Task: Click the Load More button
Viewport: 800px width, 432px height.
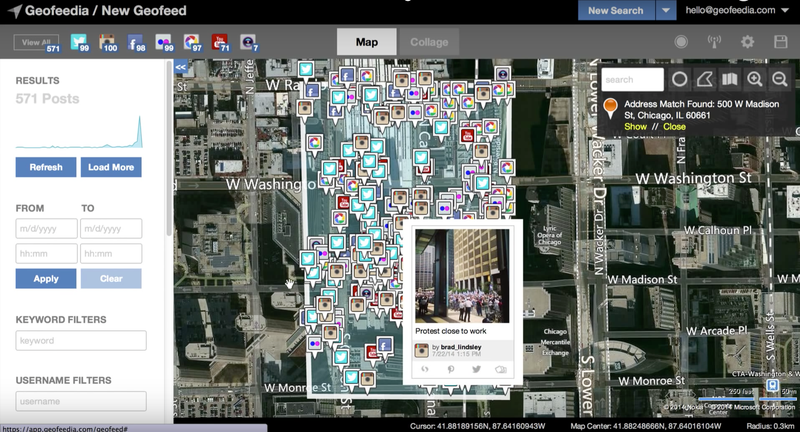Action: pyautogui.click(x=111, y=167)
